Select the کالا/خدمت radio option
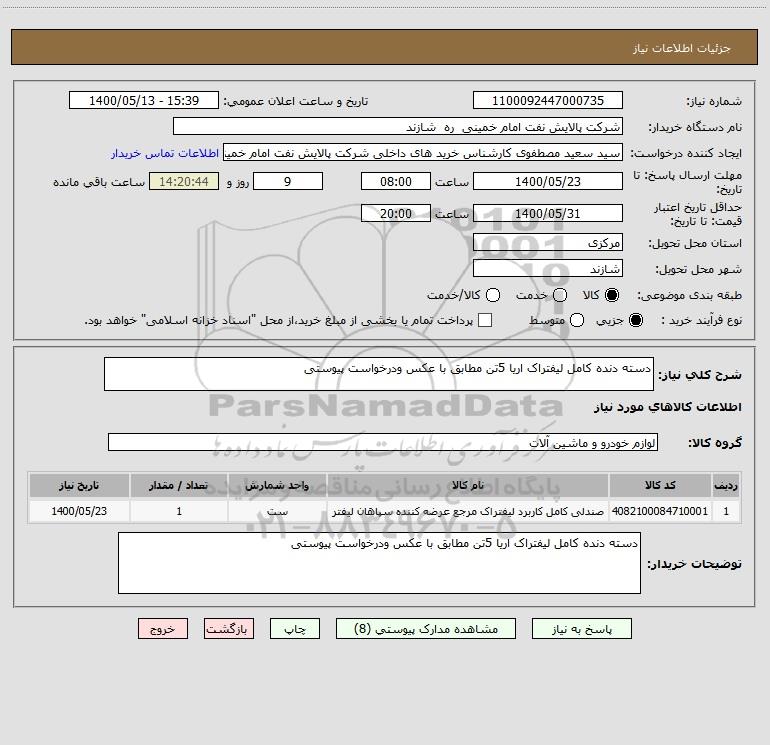770x745 pixels. pyautogui.click(x=493, y=295)
